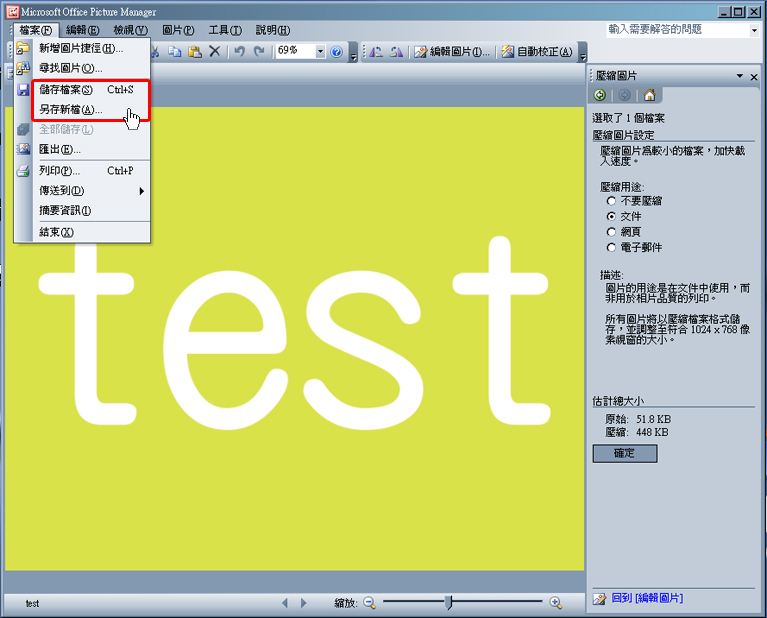The image size is (767, 618).
Task: Select the 電子郵件 (E-mail) radio button
Action: pyautogui.click(x=611, y=247)
